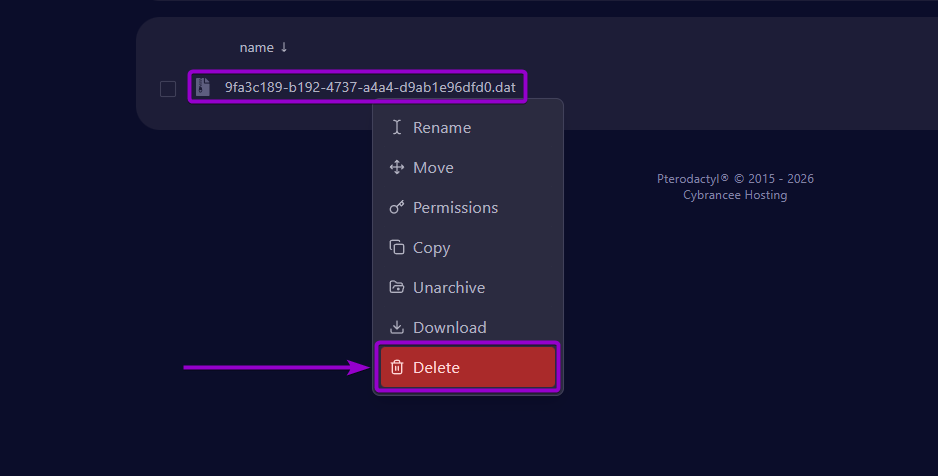Open Permissions from the context menu

(x=455, y=208)
